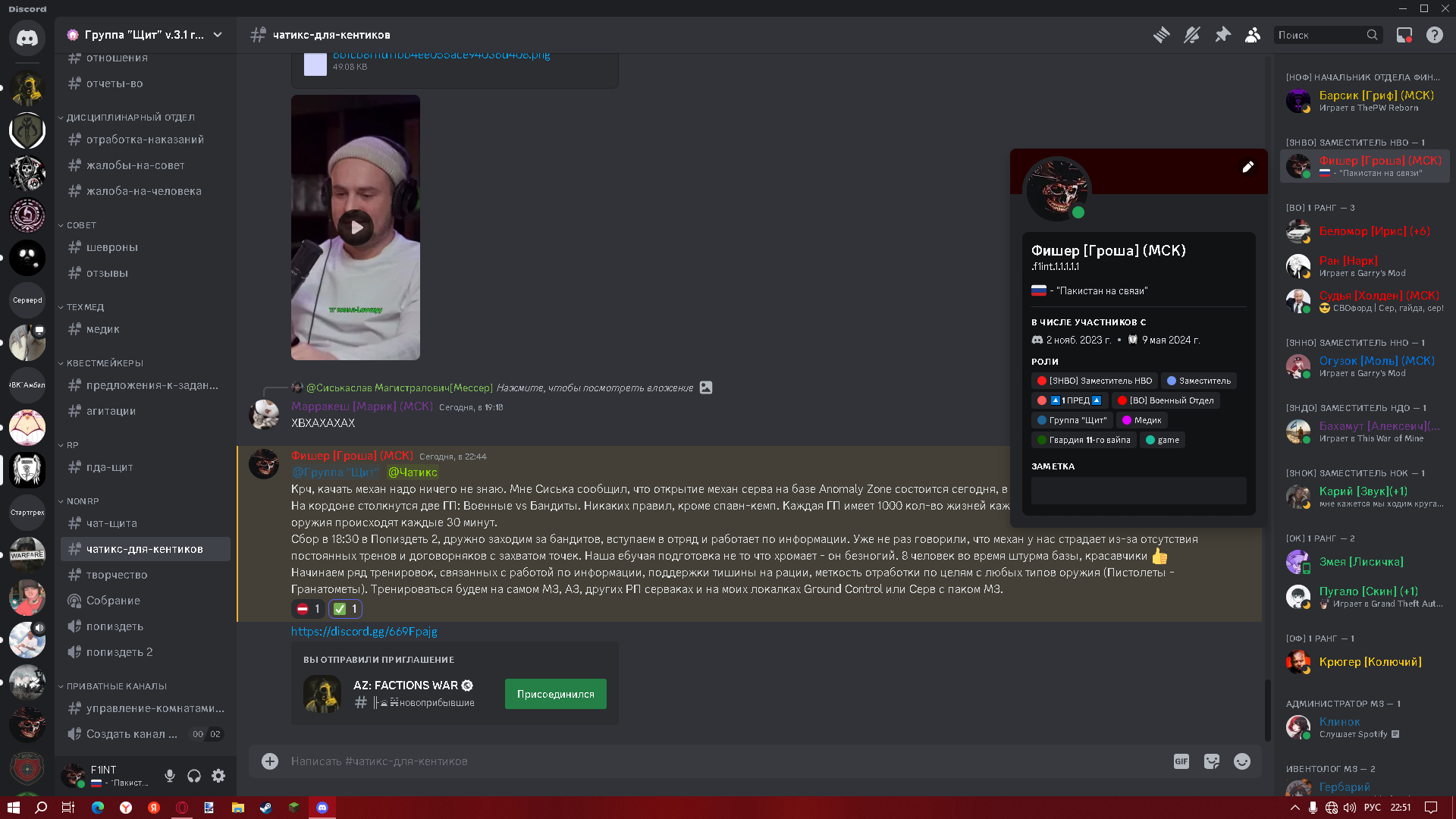Open the discord.gg/669Fpajg invite link
This screenshot has height=819, width=1456.
pyautogui.click(x=364, y=631)
